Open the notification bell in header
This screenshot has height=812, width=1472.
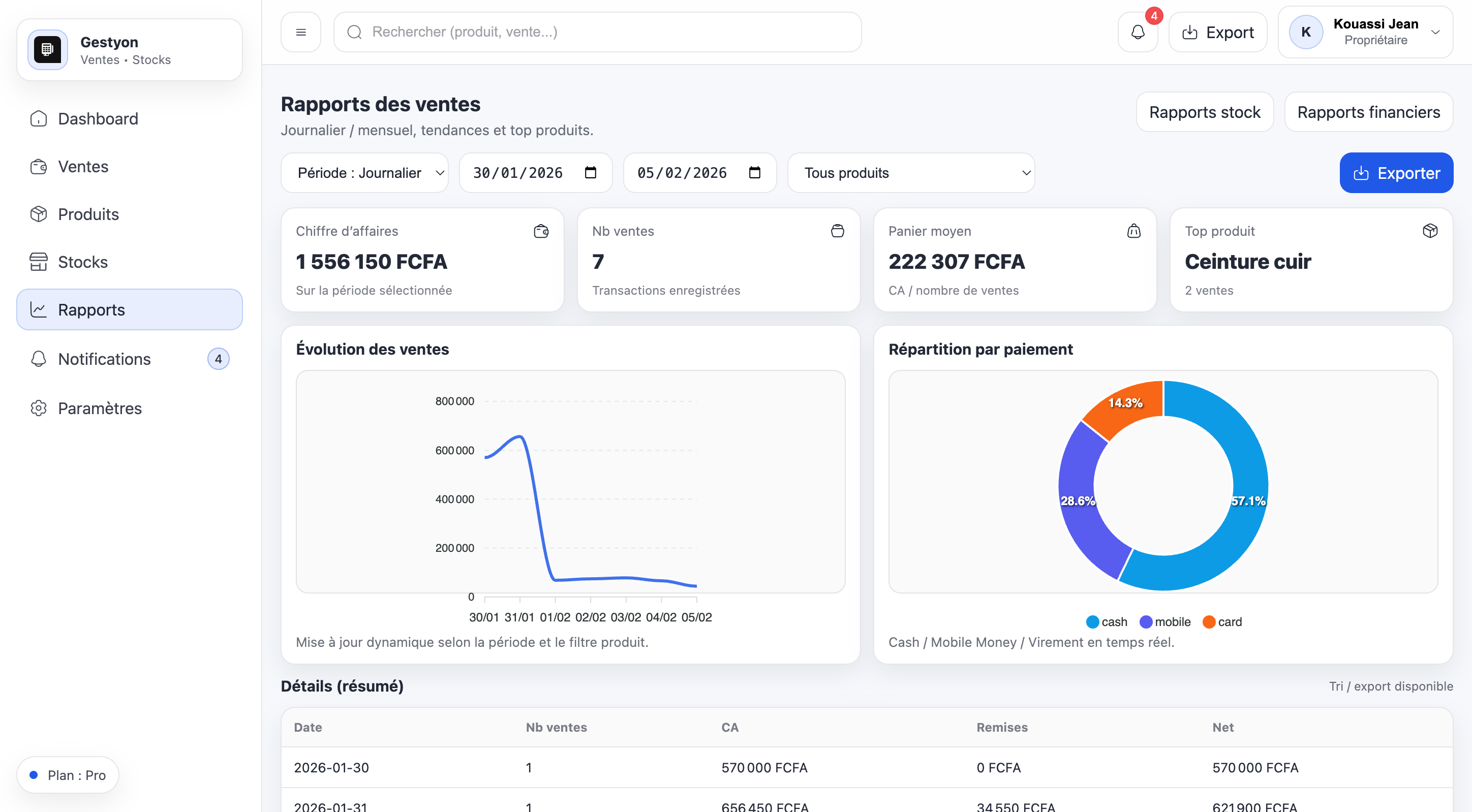tap(1137, 32)
